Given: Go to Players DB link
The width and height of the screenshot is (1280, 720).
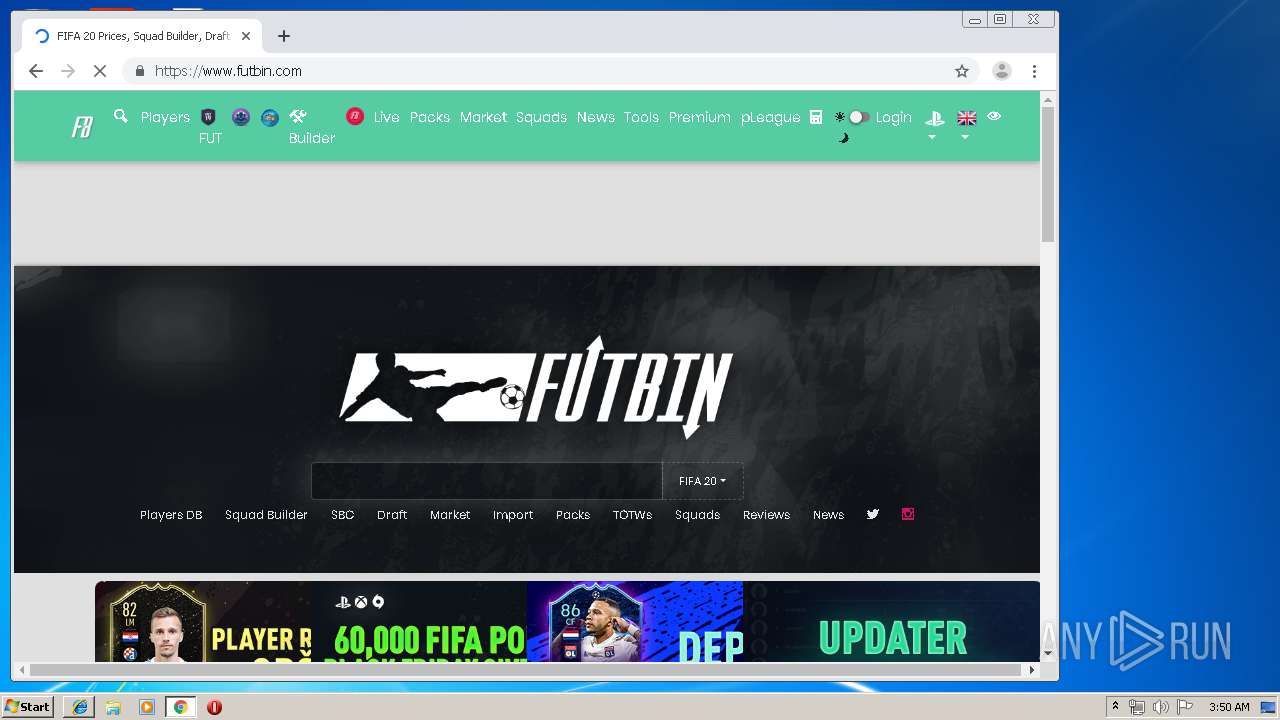Looking at the screenshot, I should click(x=171, y=515).
